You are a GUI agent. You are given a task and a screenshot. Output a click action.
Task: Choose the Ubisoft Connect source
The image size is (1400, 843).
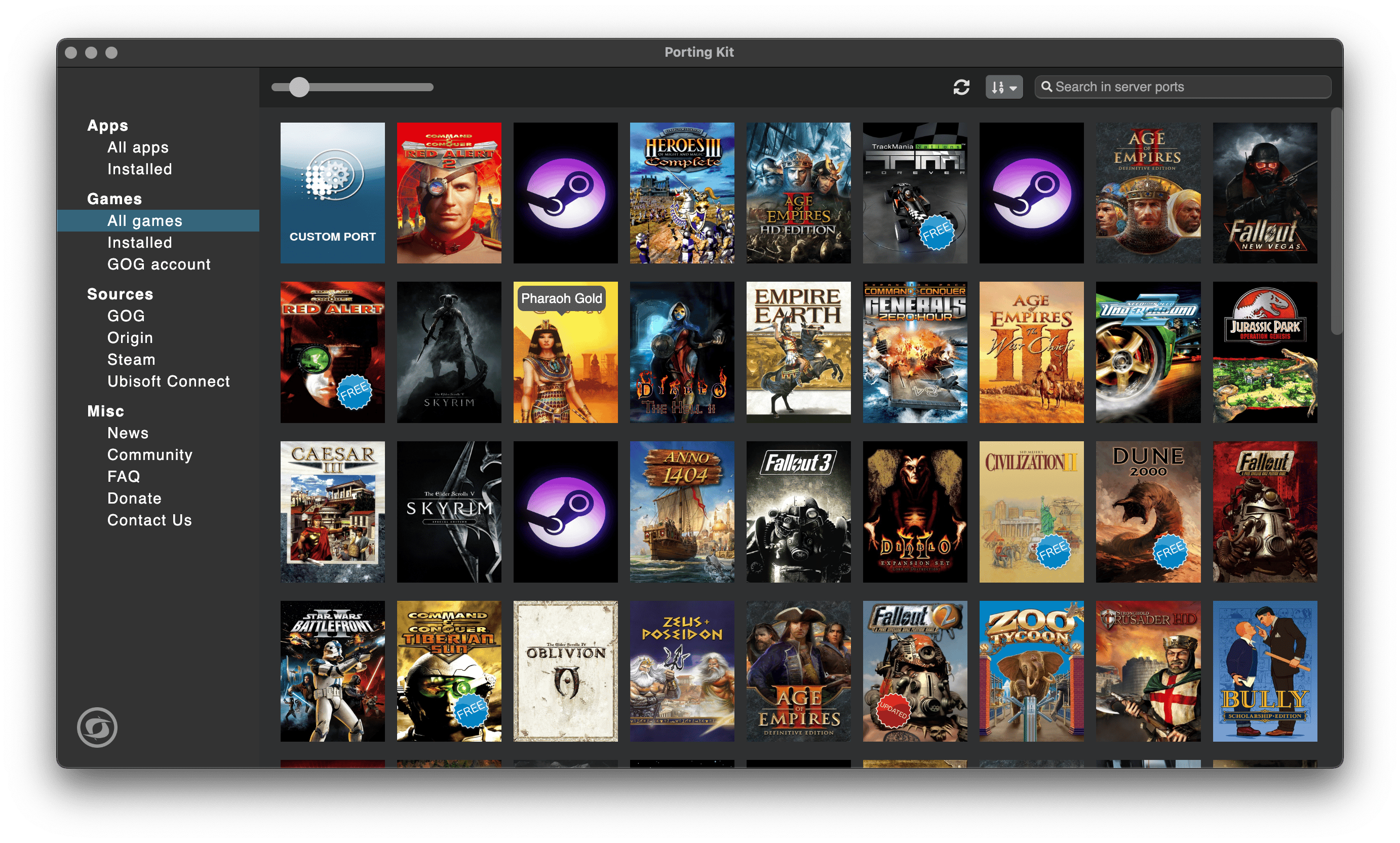click(x=169, y=381)
